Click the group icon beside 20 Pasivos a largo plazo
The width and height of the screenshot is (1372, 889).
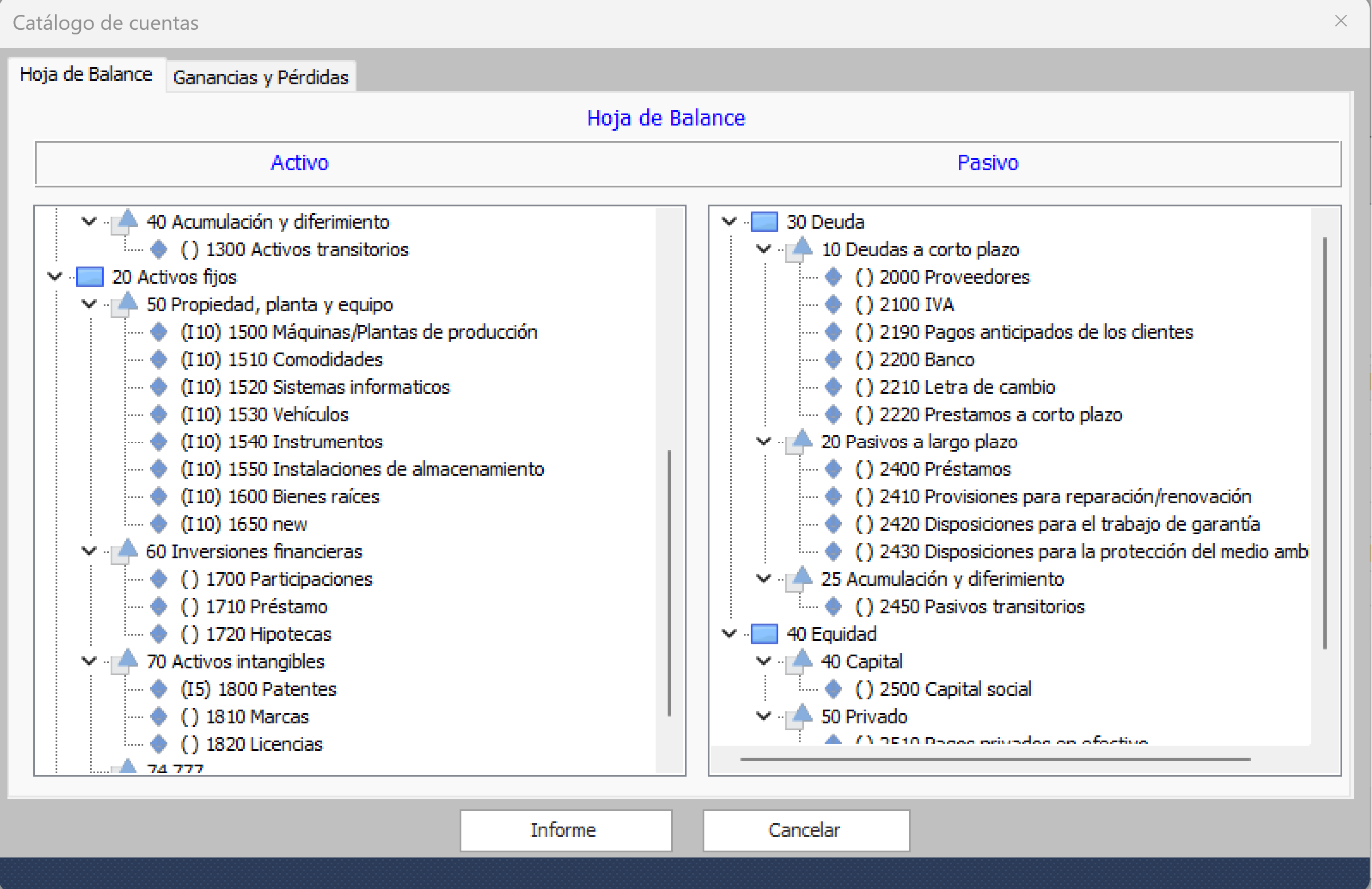click(799, 442)
